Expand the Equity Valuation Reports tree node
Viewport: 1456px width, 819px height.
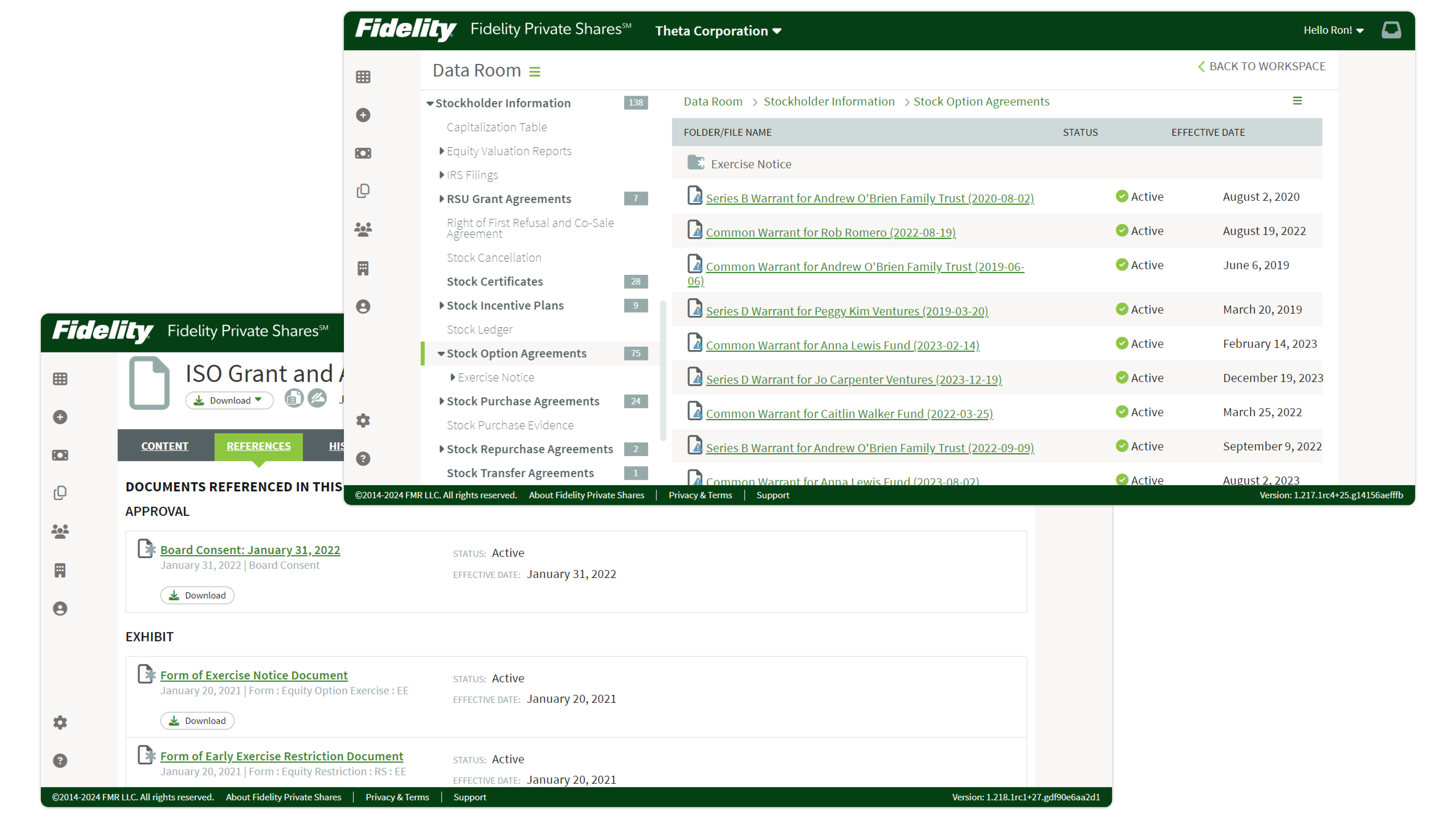(x=442, y=151)
